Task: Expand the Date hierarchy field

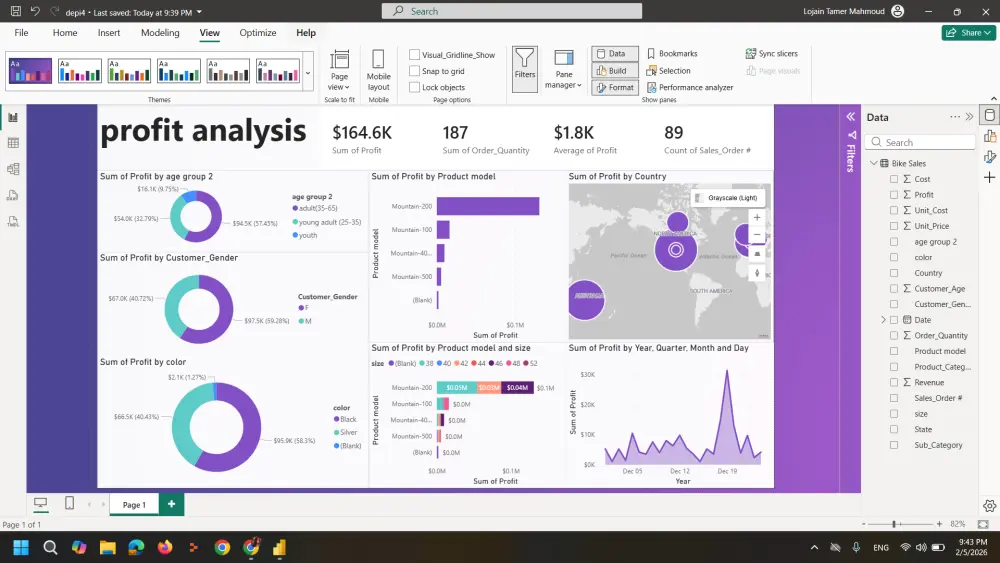Action: (883, 320)
